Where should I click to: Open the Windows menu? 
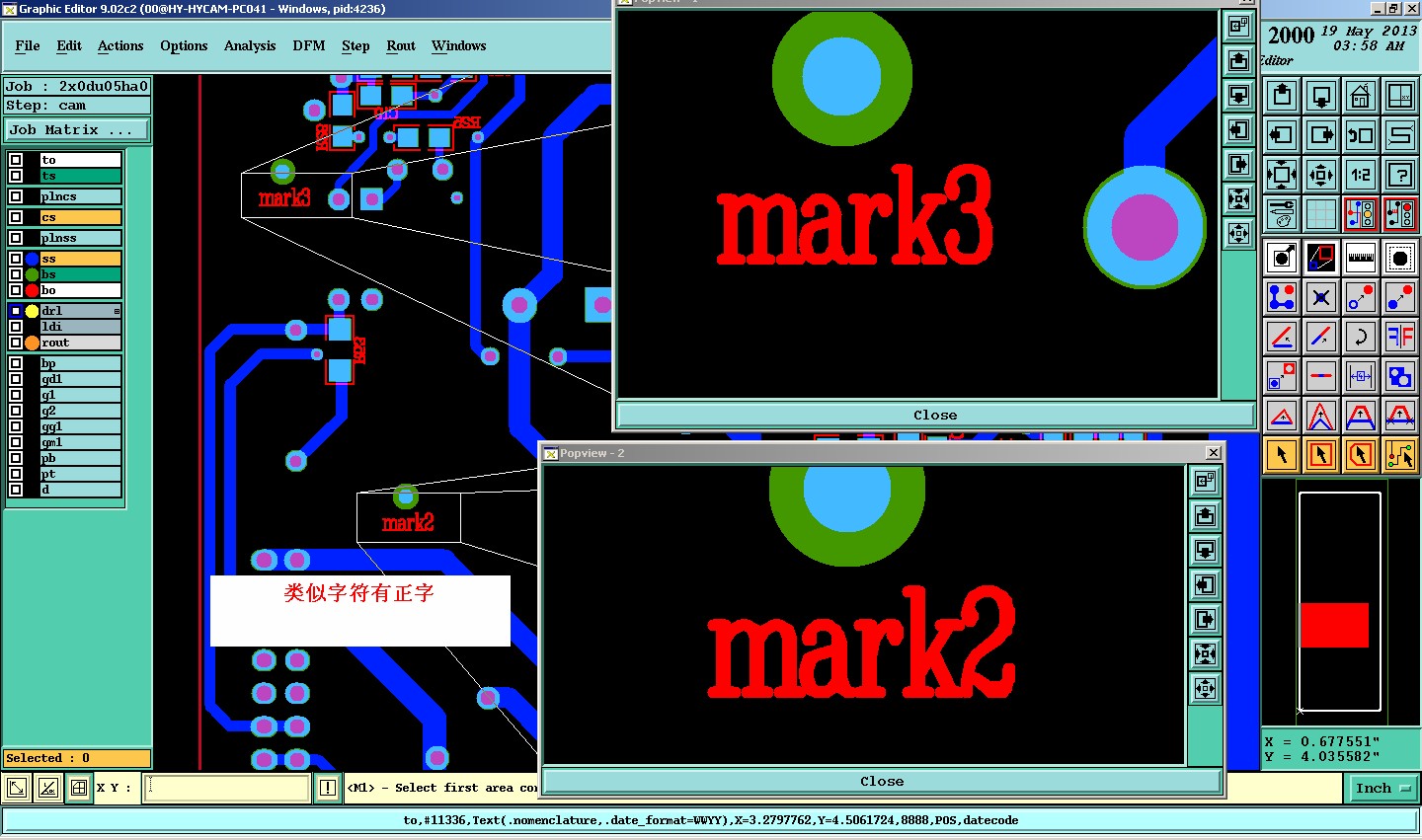[x=458, y=45]
